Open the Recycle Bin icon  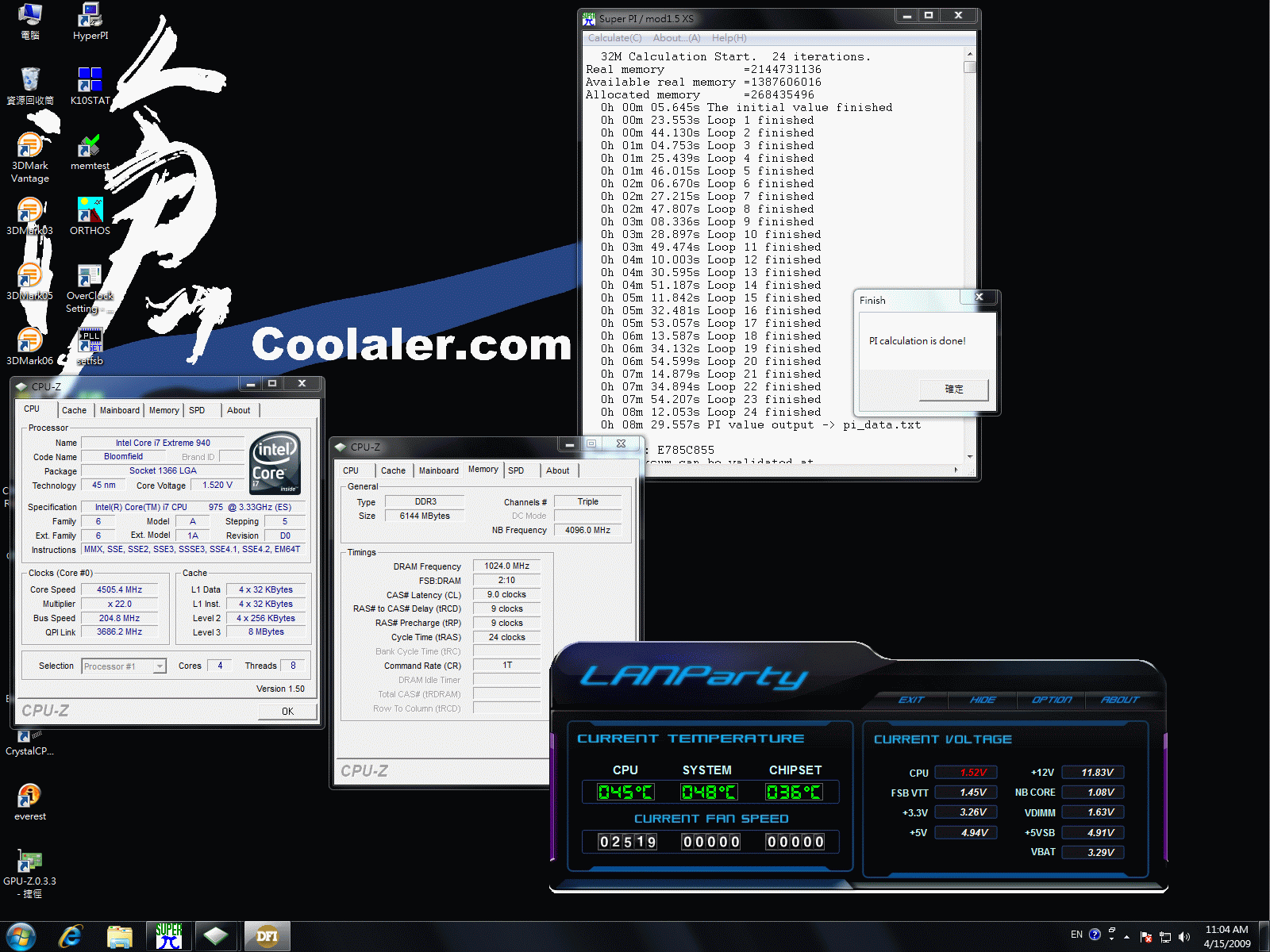[x=30, y=86]
